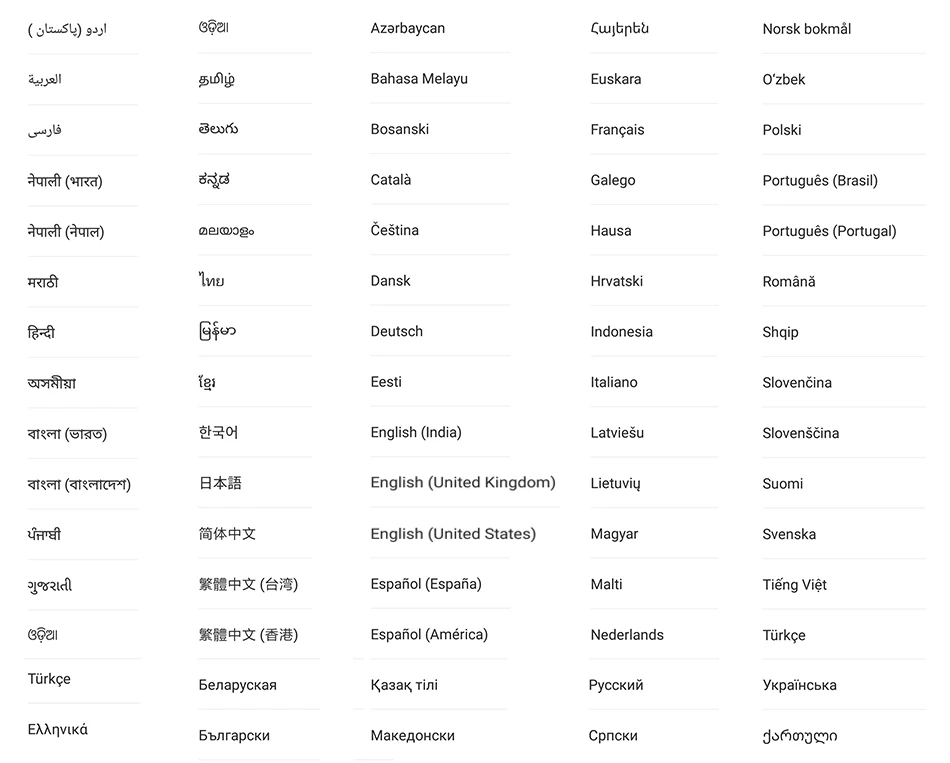Pick Azərbaycan language option

click(408, 28)
